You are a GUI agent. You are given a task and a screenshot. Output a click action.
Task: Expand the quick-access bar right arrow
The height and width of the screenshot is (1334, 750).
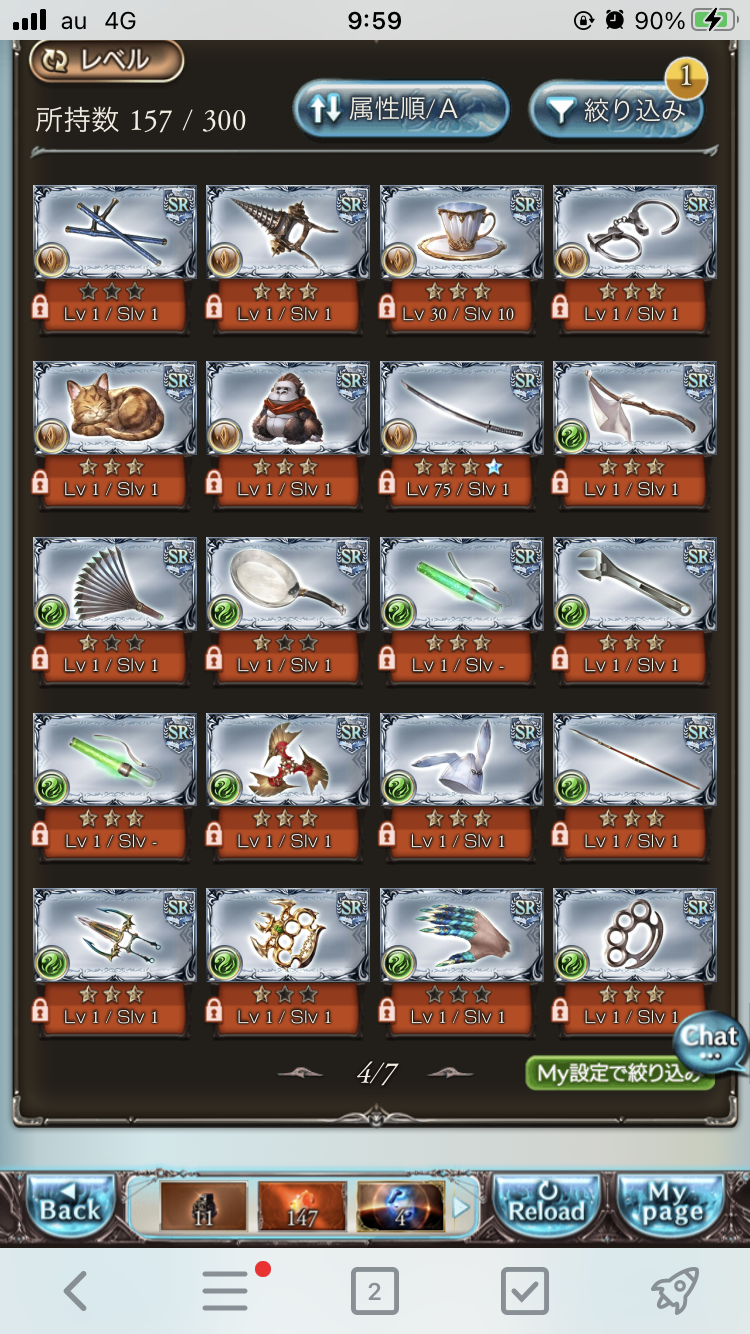pos(460,1207)
